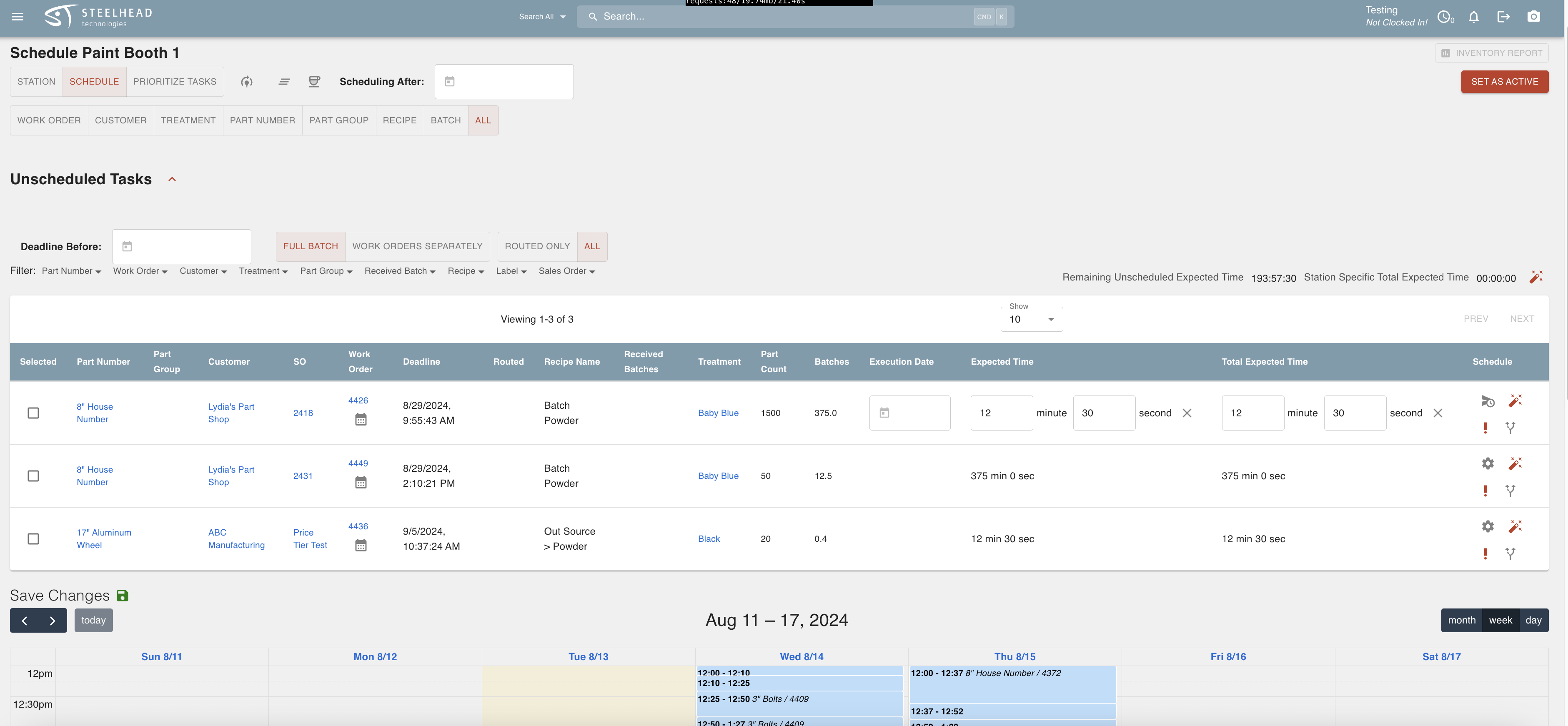Toggle ALL next to Routed Only
The image size is (1568, 726).
592,246
